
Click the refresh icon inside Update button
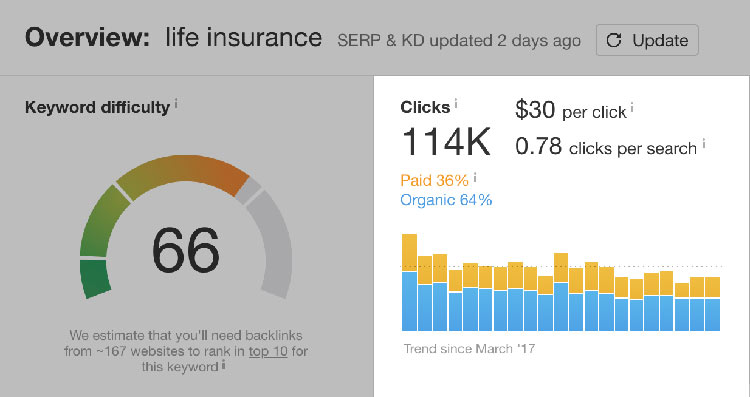pyautogui.click(x=614, y=41)
